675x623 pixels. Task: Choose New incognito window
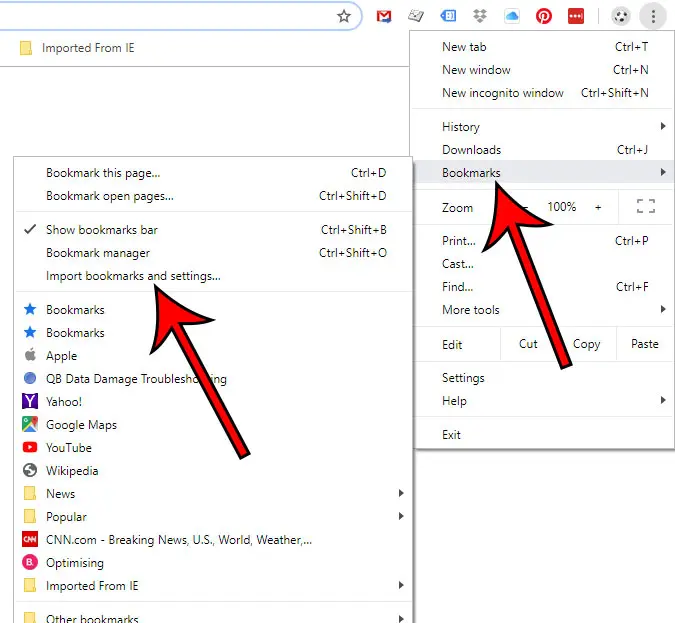502,93
